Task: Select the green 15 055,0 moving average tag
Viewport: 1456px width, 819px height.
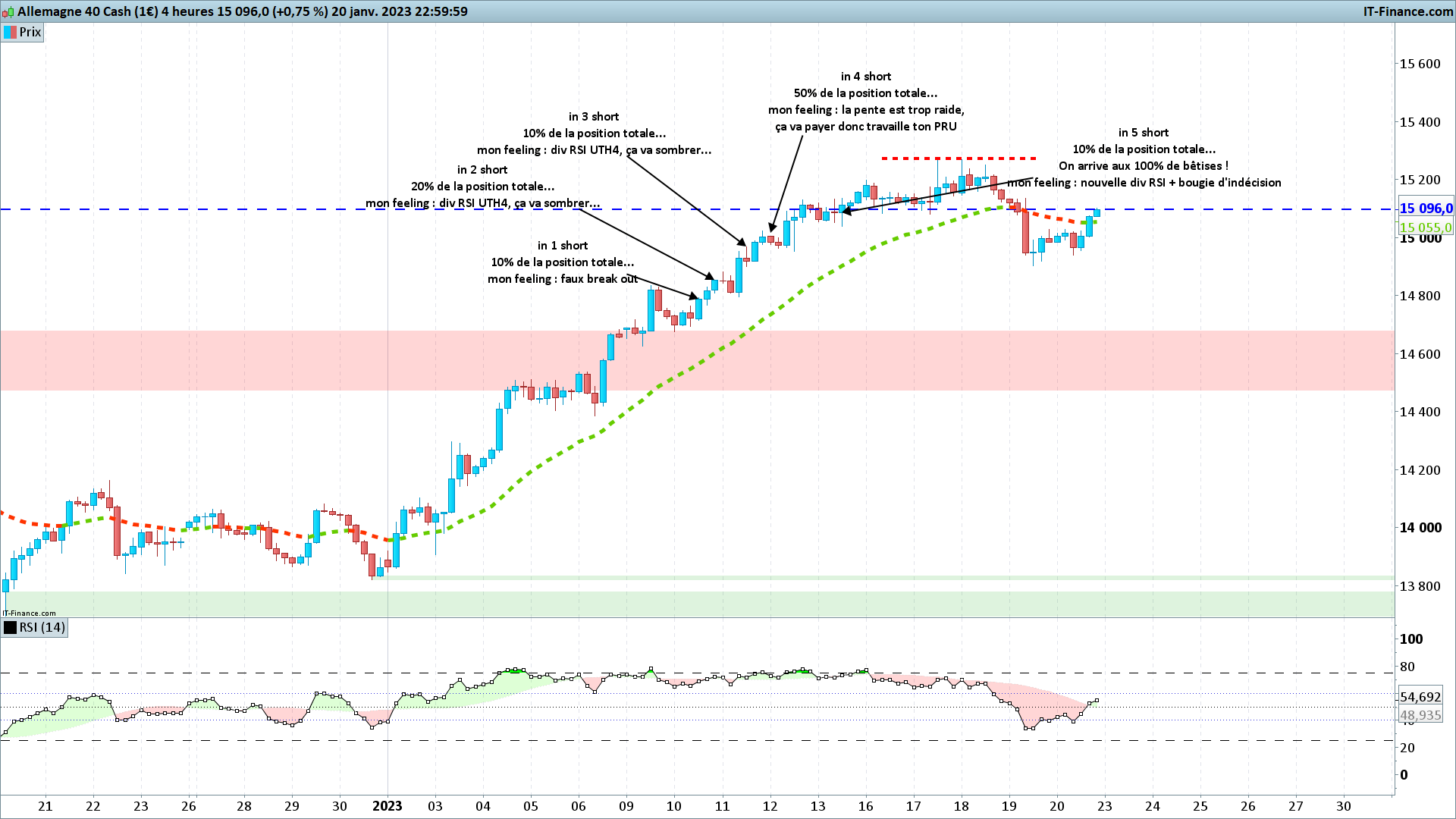Action: (1426, 227)
